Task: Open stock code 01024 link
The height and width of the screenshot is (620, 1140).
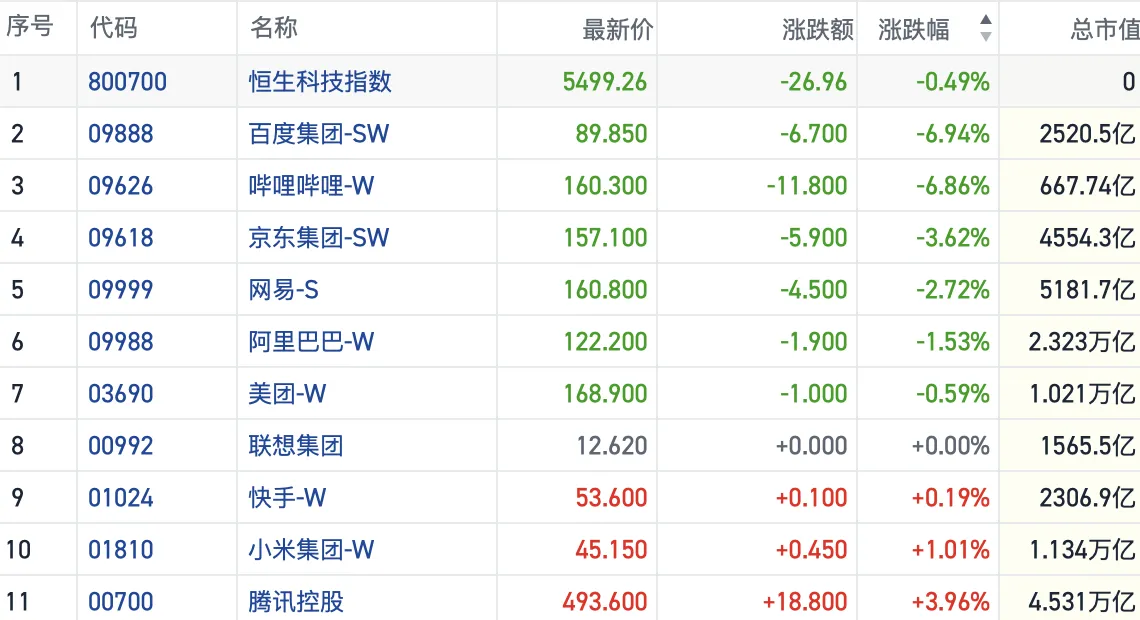Action: pos(121,498)
